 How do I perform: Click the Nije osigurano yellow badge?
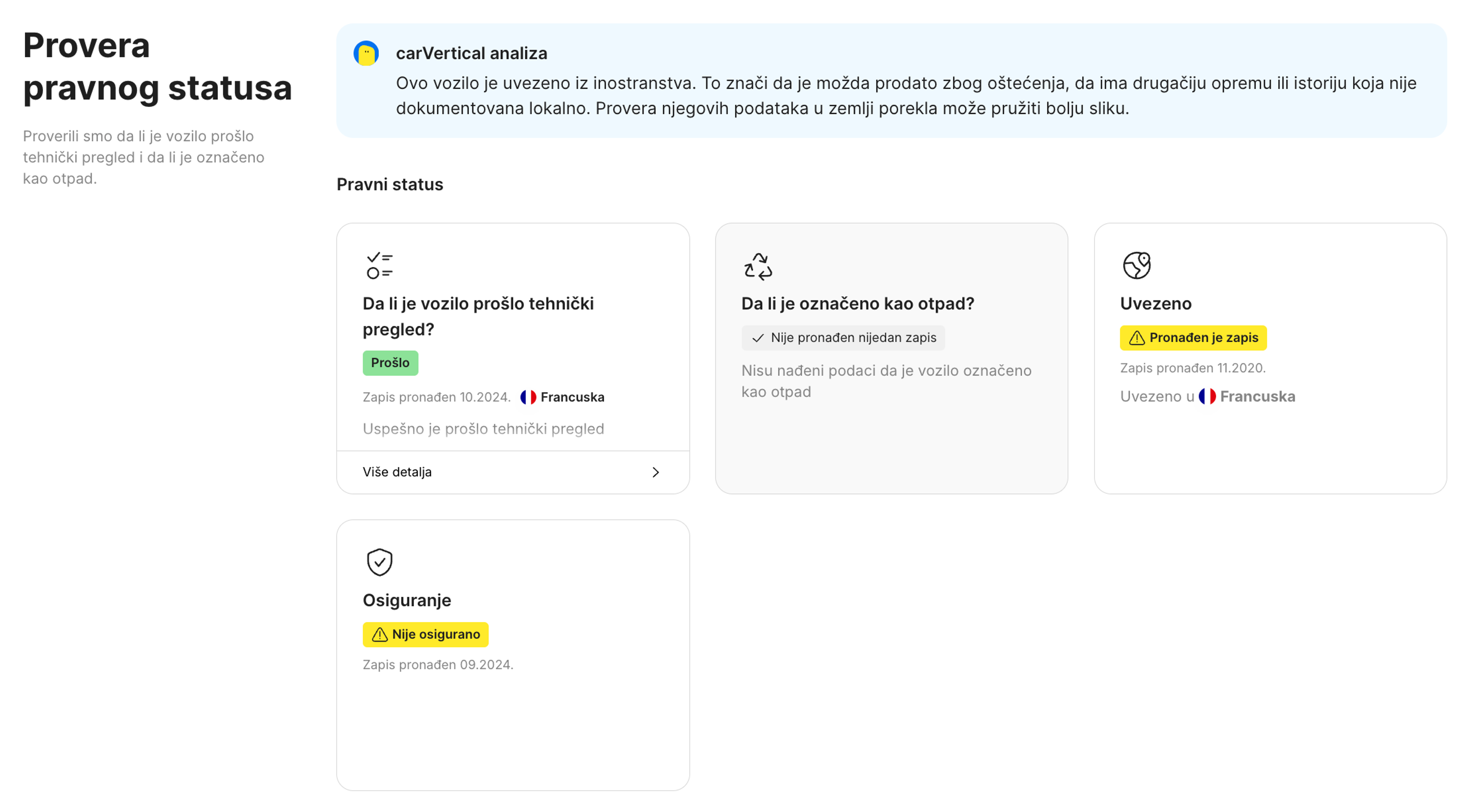(x=425, y=634)
